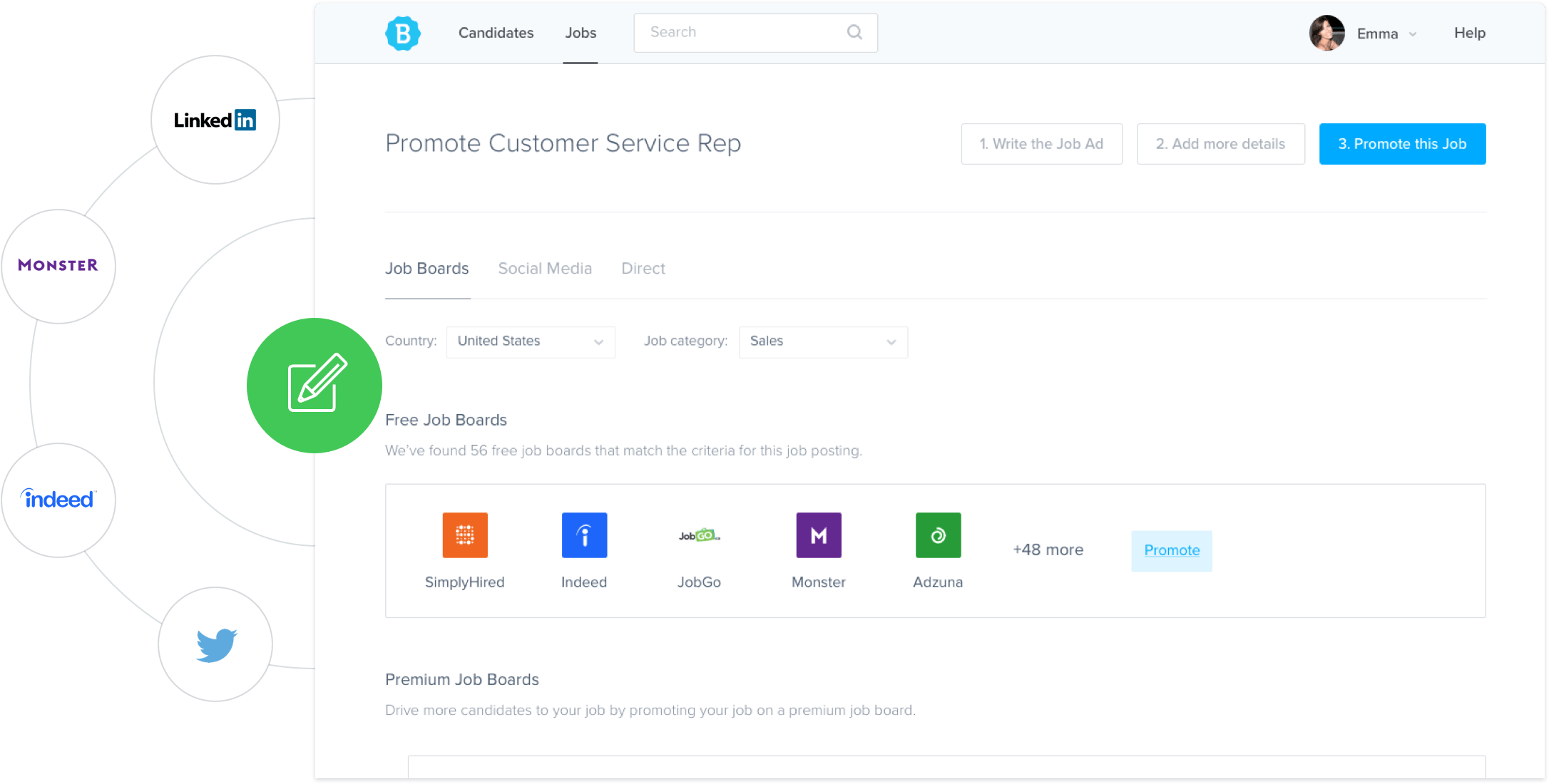Click the Promote Customer Service Rep title
The image size is (1549, 784).
[x=563, y=143]
